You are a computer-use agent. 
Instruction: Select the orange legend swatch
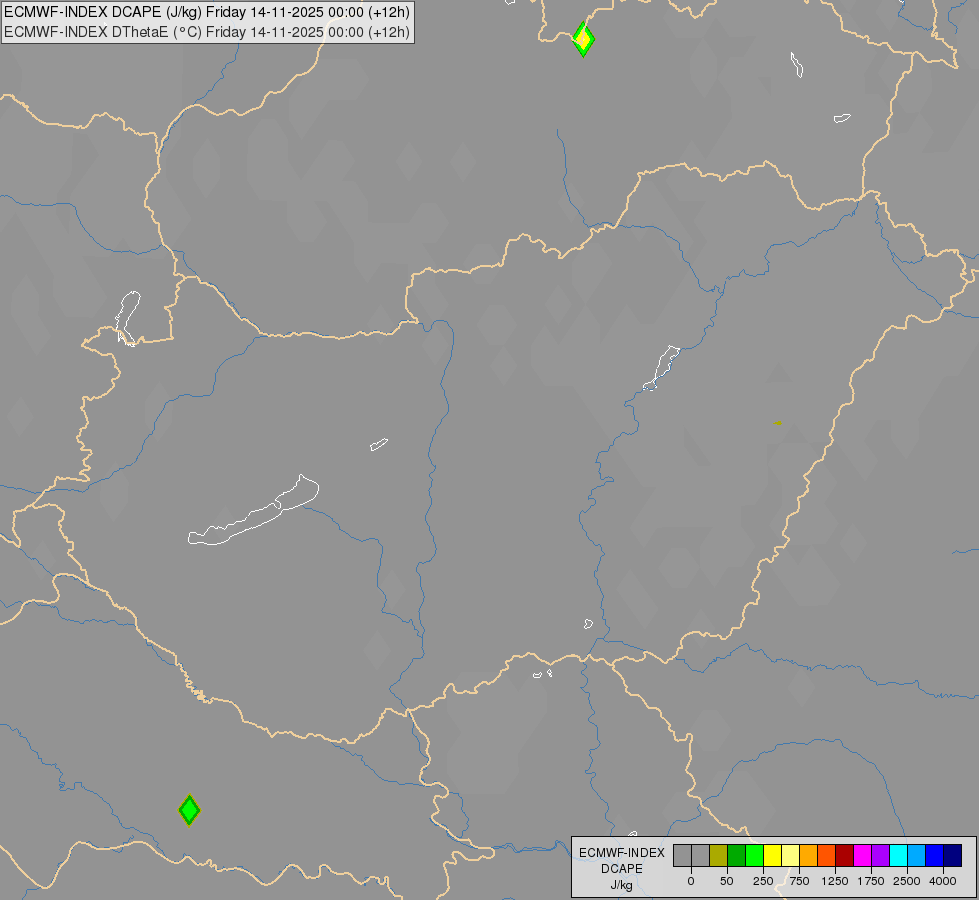[809, 856]
